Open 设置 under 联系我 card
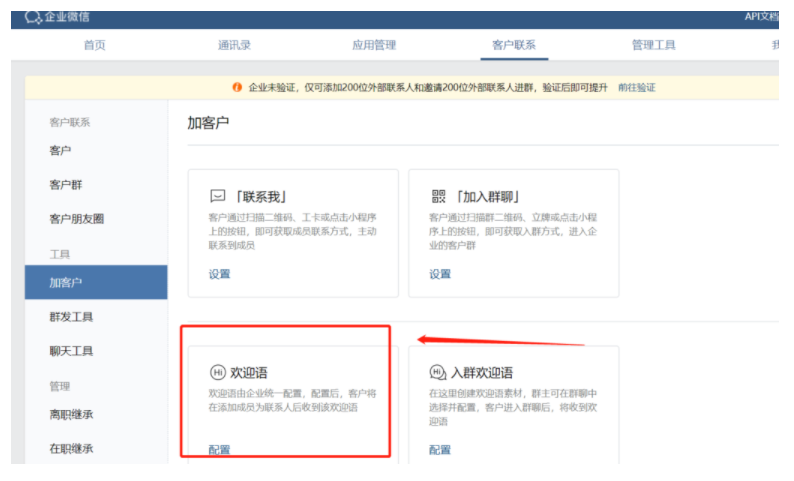794x481 pixels. coord(219,274)
